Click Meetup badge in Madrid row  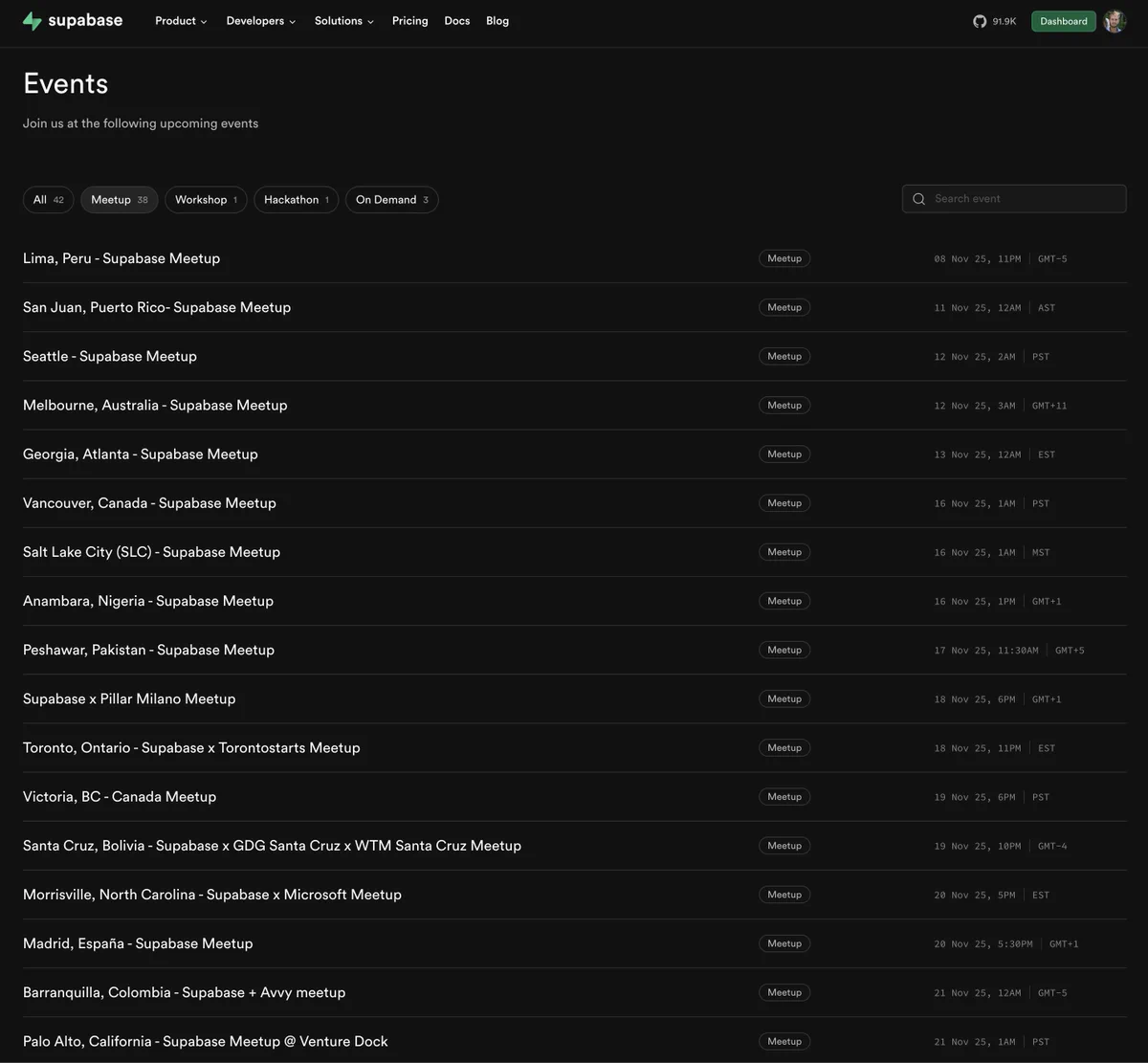point(784,943)
